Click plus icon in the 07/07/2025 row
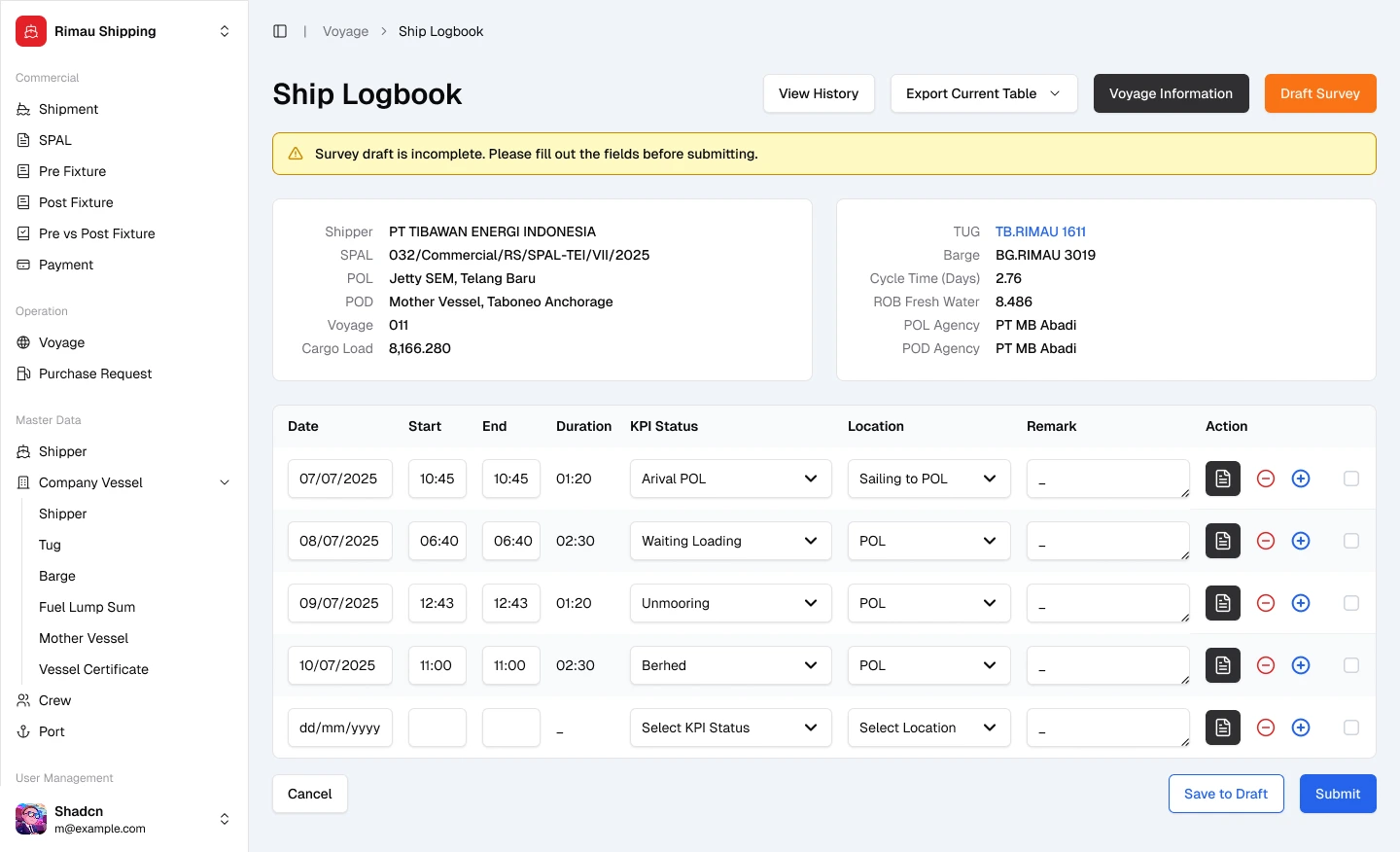The width and height of the screenshot is (1400, 852). tap(1301, 479)
